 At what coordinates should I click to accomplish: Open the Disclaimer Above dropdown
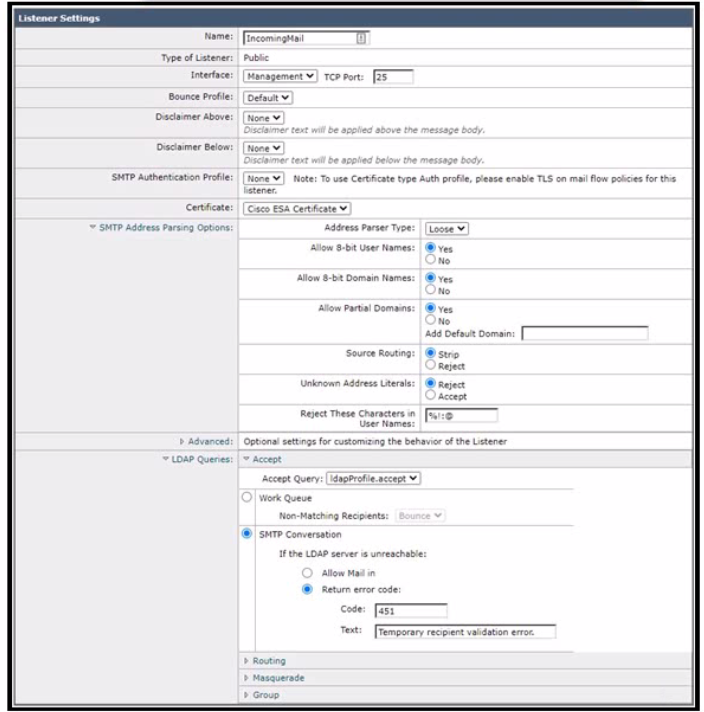click(x=259, y=117)
